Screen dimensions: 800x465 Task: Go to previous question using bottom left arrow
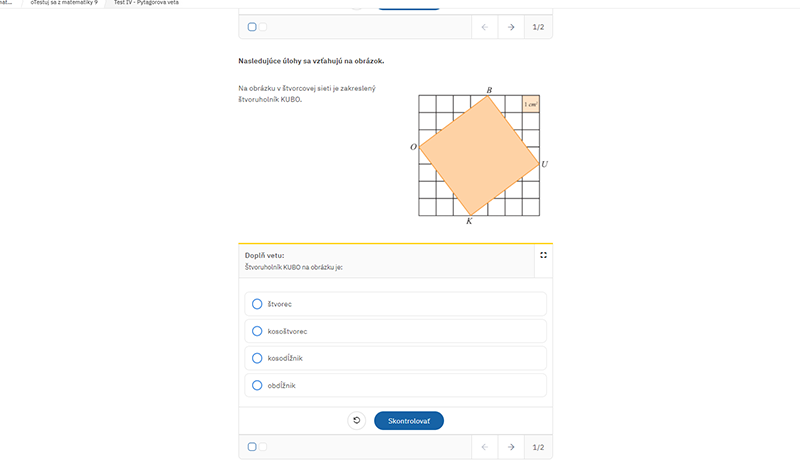click(485, 447)
